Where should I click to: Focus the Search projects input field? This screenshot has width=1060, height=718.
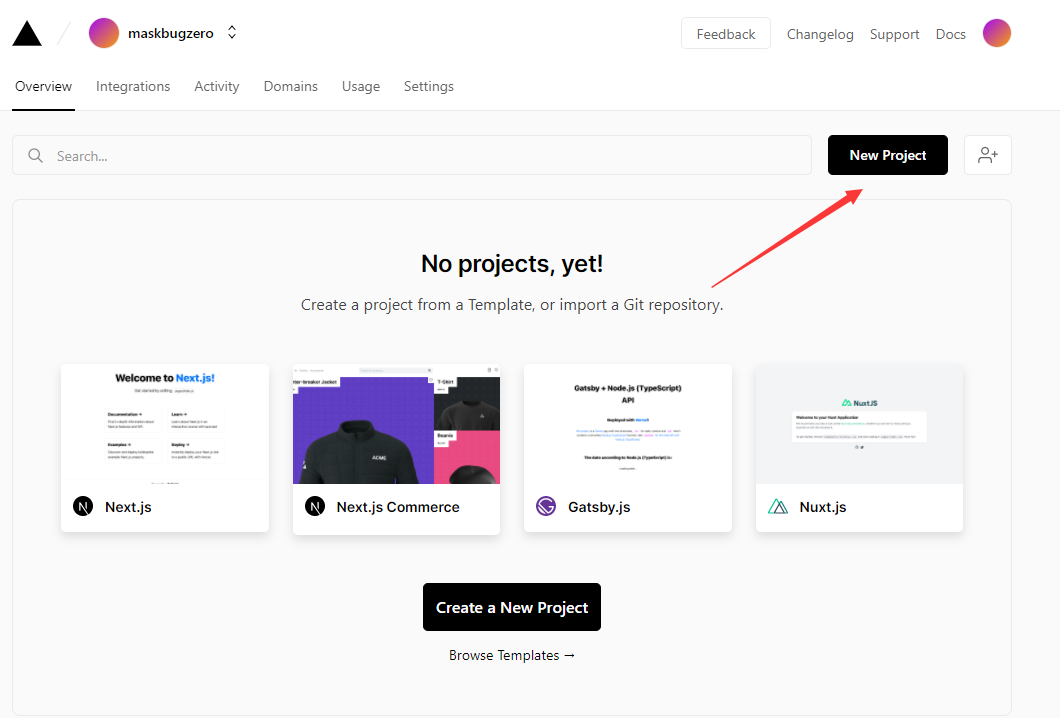(x=412, y=155)
